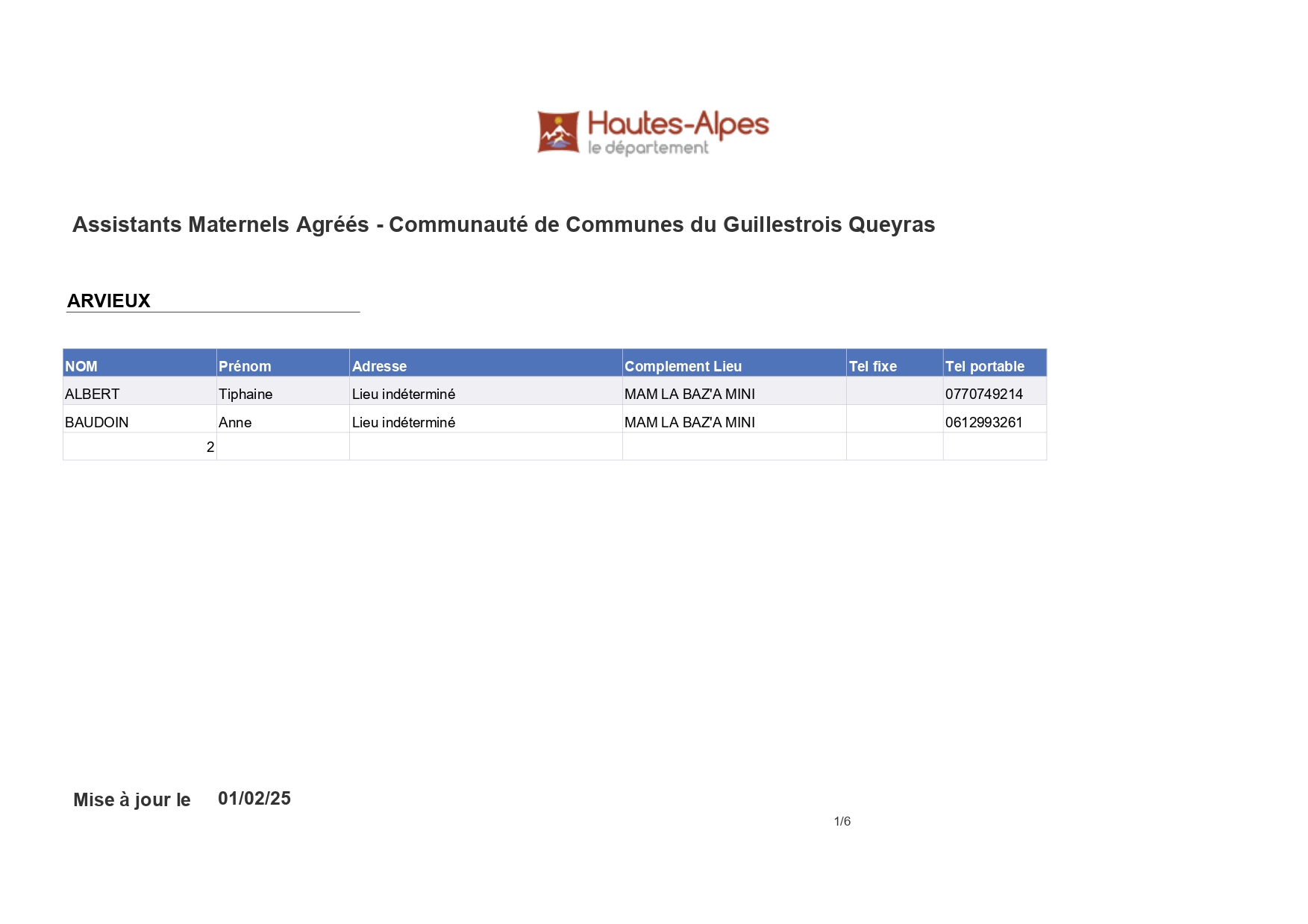Click the empty Tel fixe cell for ALBERT
Image resolution: width=1308 pixels, height=924 pixels.
895,392
